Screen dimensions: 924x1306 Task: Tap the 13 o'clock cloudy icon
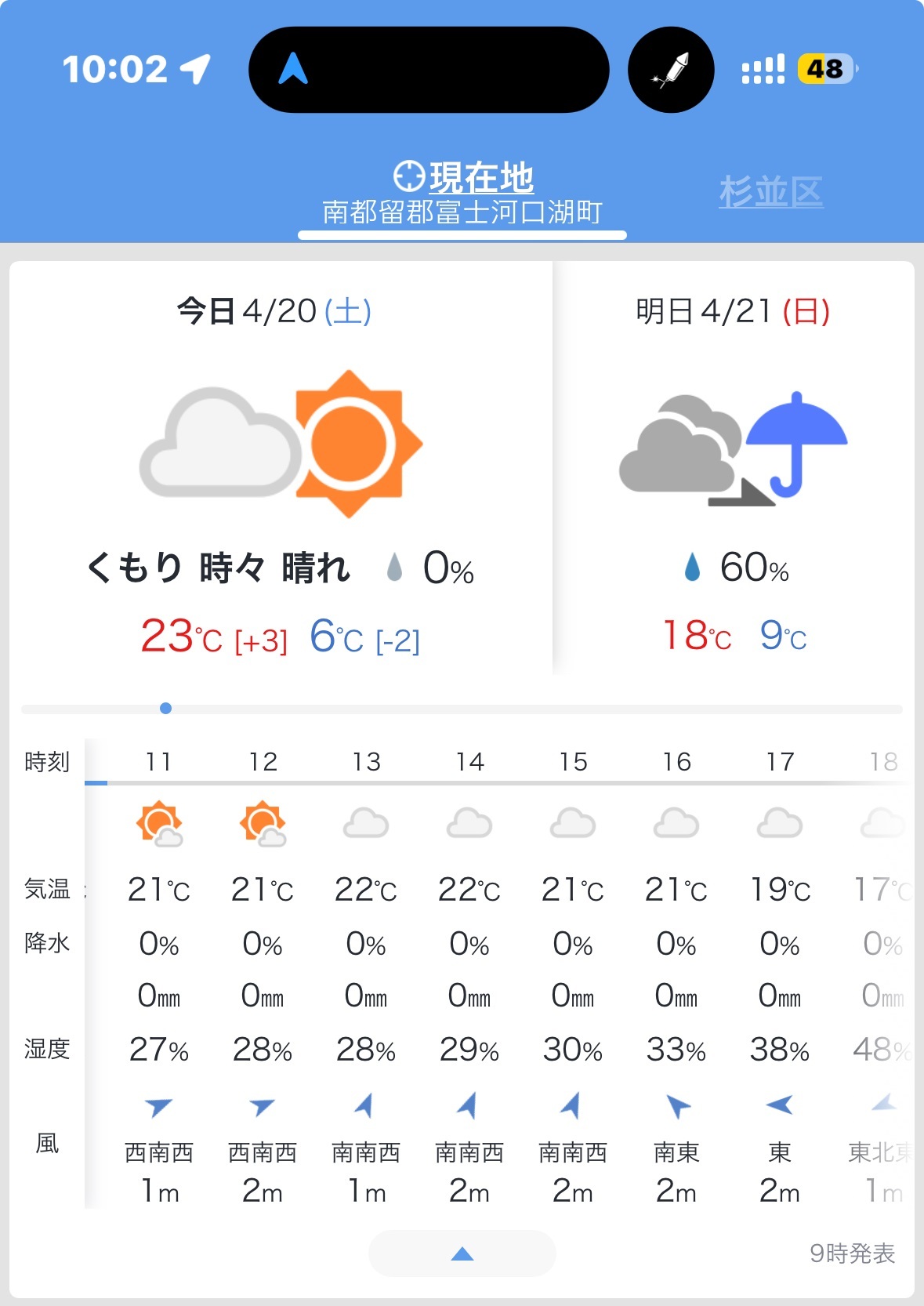[366, 823]
